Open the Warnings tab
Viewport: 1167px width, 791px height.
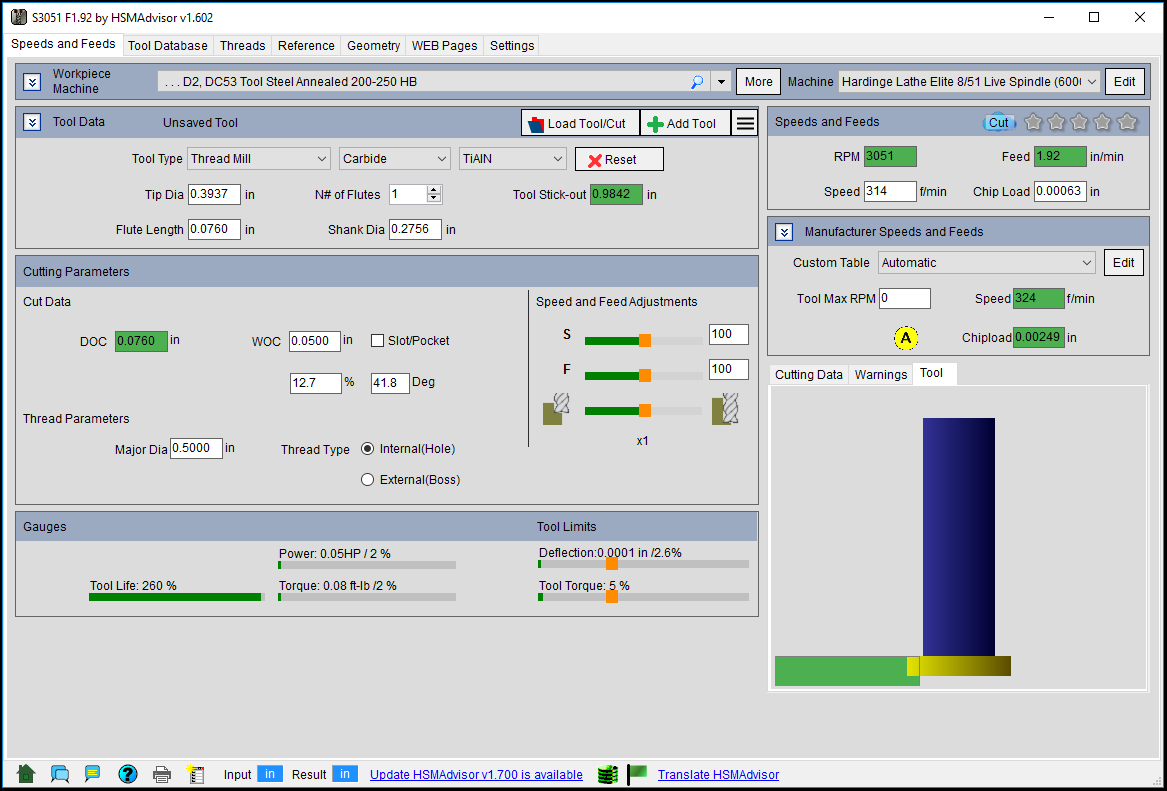[880, 374]
